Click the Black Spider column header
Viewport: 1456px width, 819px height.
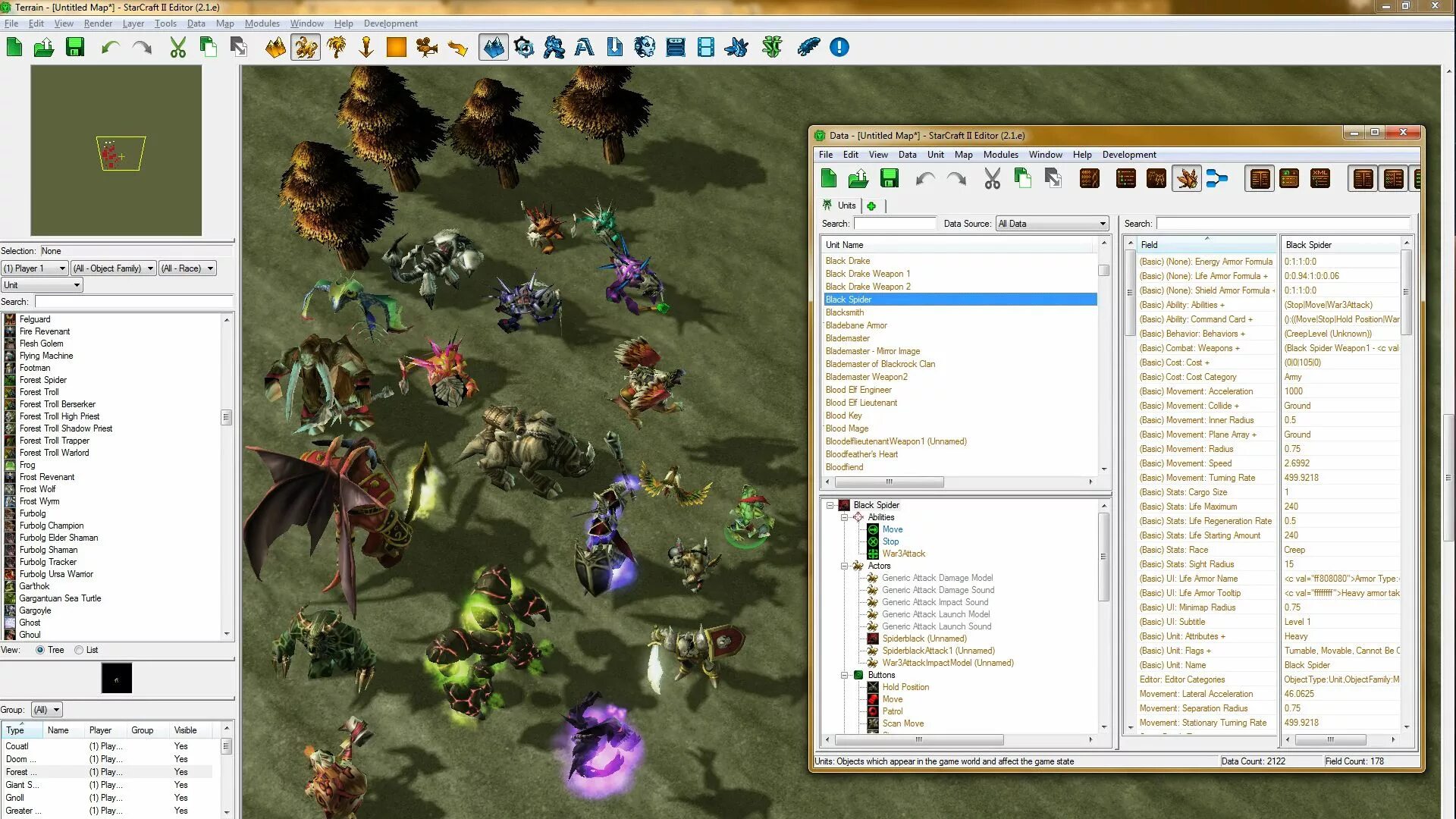coord(1341,245)
